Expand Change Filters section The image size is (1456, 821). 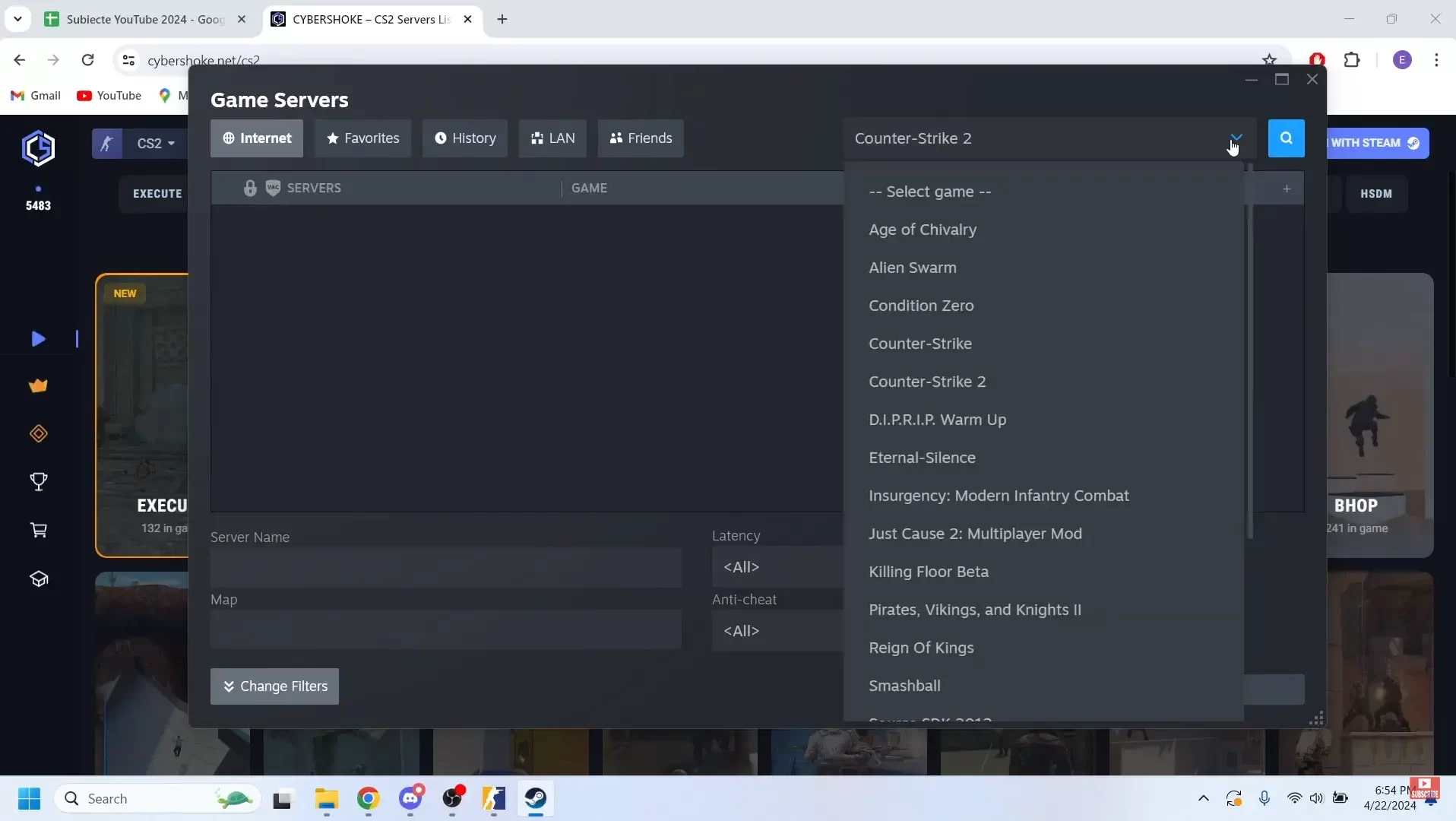(x=274, y=686)
